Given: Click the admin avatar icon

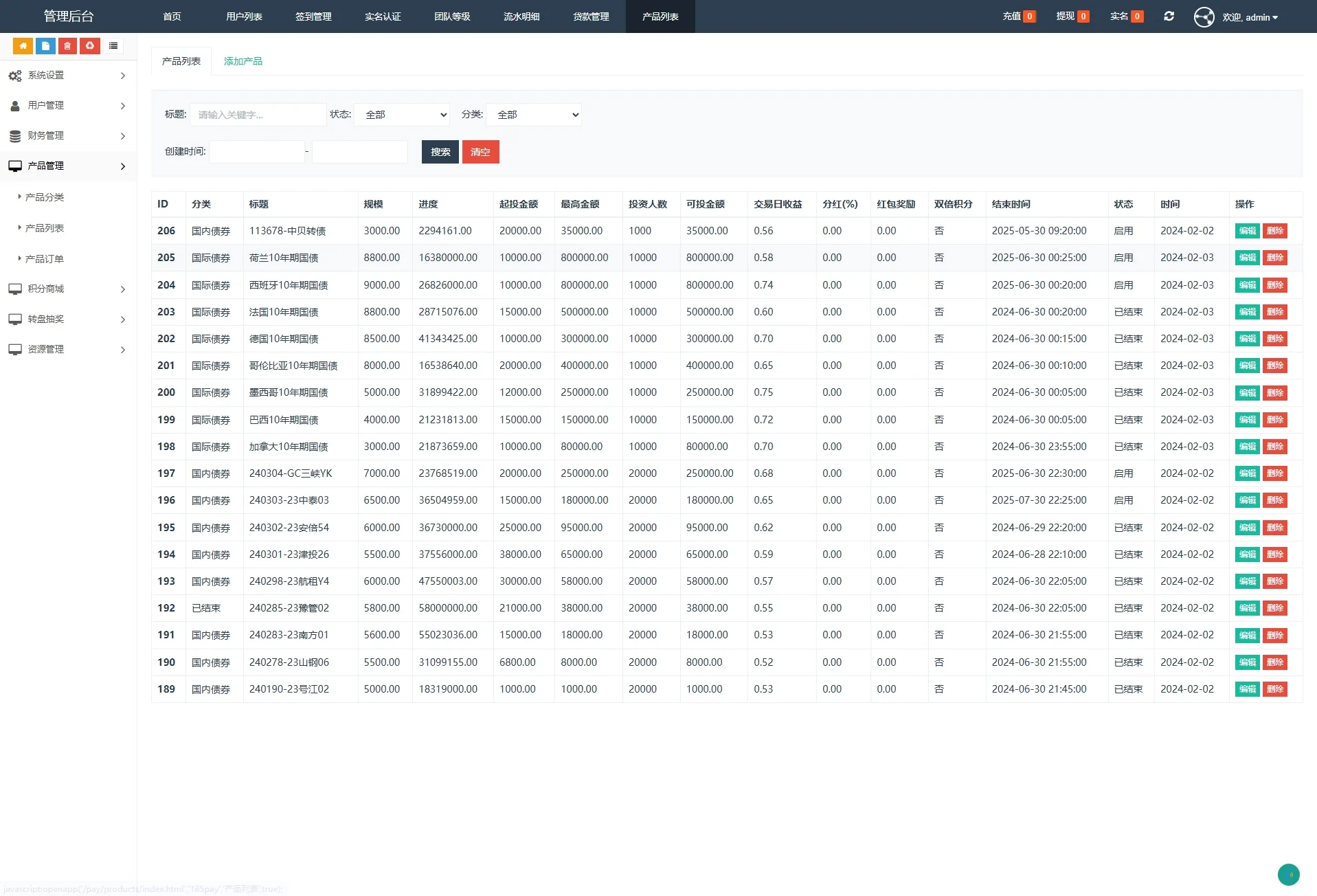Looking at the screenshot, I should click(1204, 17).
